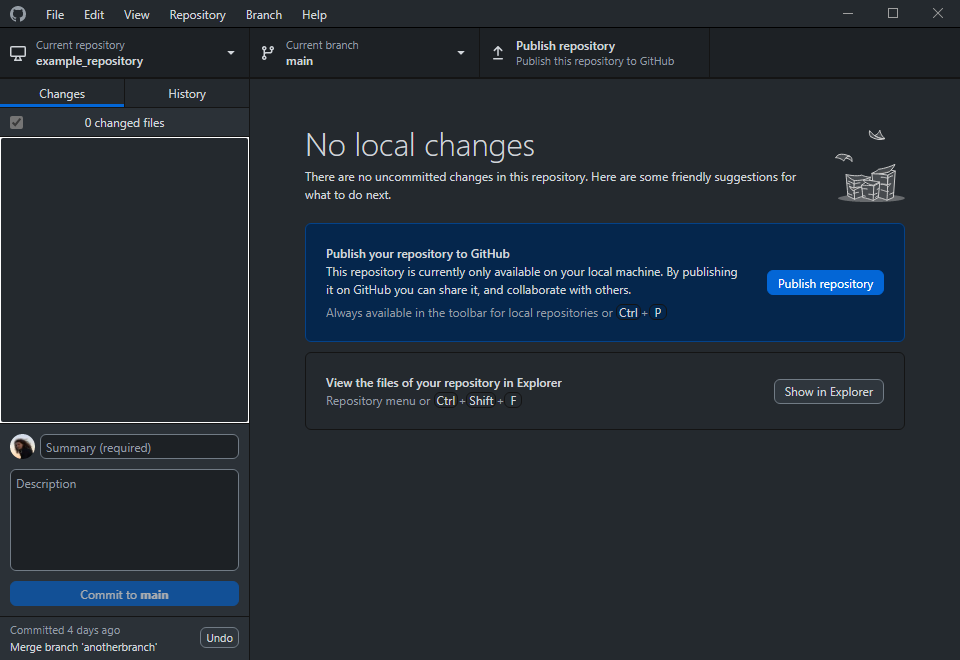Open the View menu
The height and width of the screenshot is (660, 960).
[x=137, y=14]
